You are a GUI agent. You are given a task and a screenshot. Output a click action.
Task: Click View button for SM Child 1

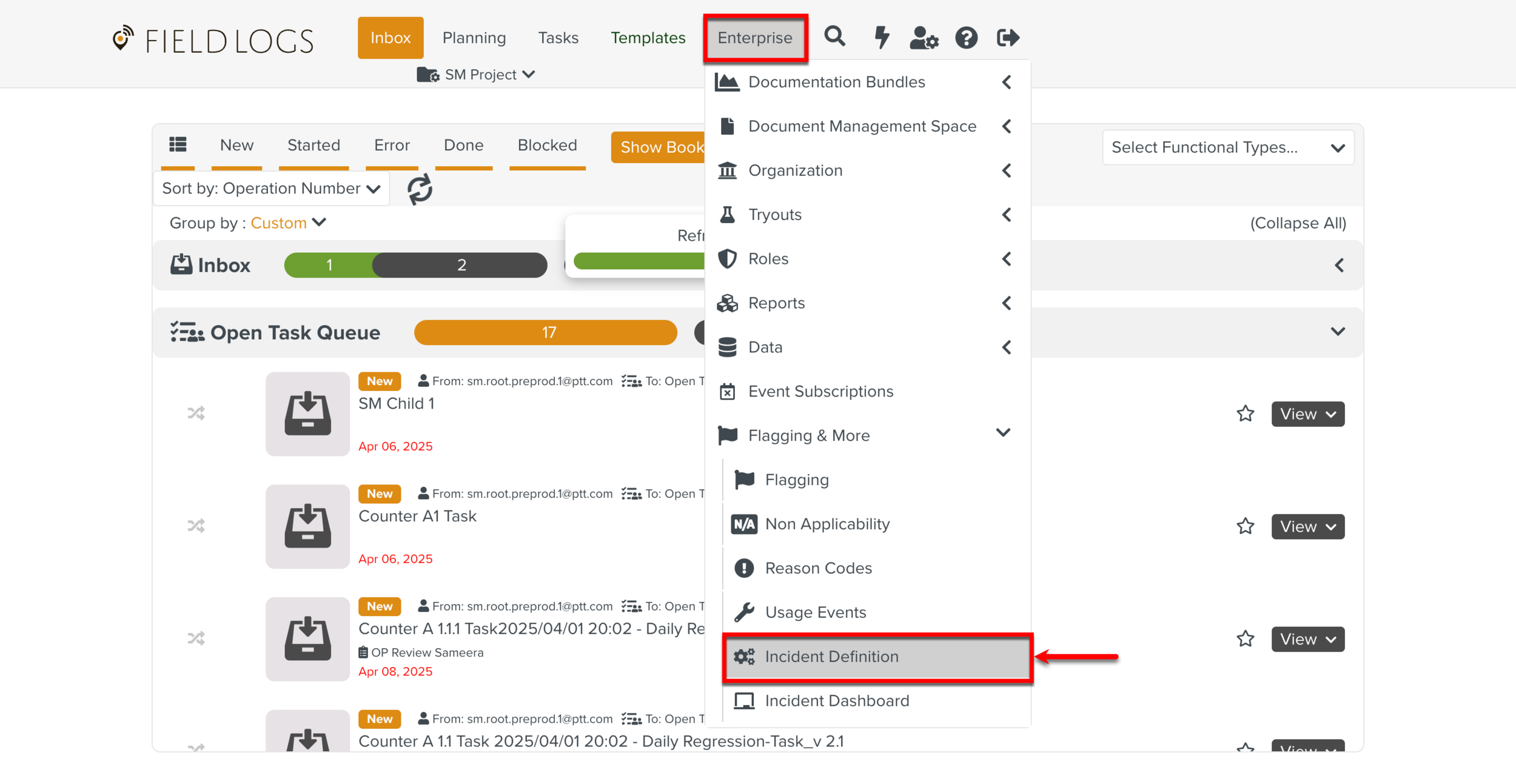pyautogui.click(x=1307, y=414)
